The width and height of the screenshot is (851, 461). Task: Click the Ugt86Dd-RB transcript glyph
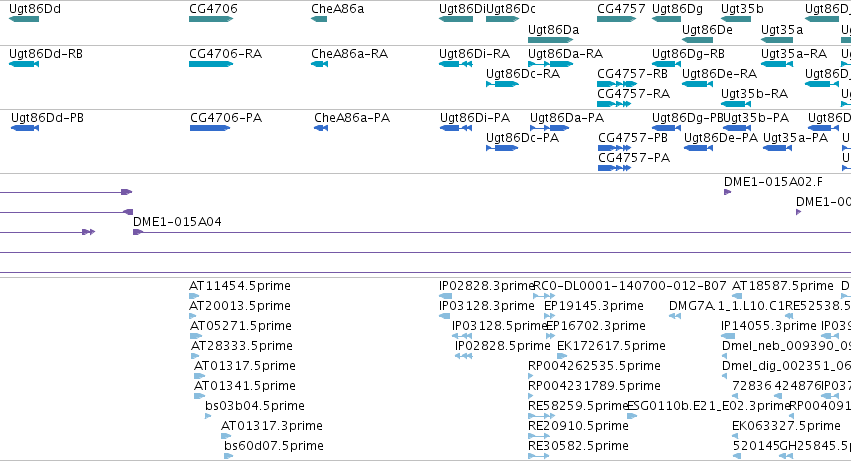click(24, 64)
